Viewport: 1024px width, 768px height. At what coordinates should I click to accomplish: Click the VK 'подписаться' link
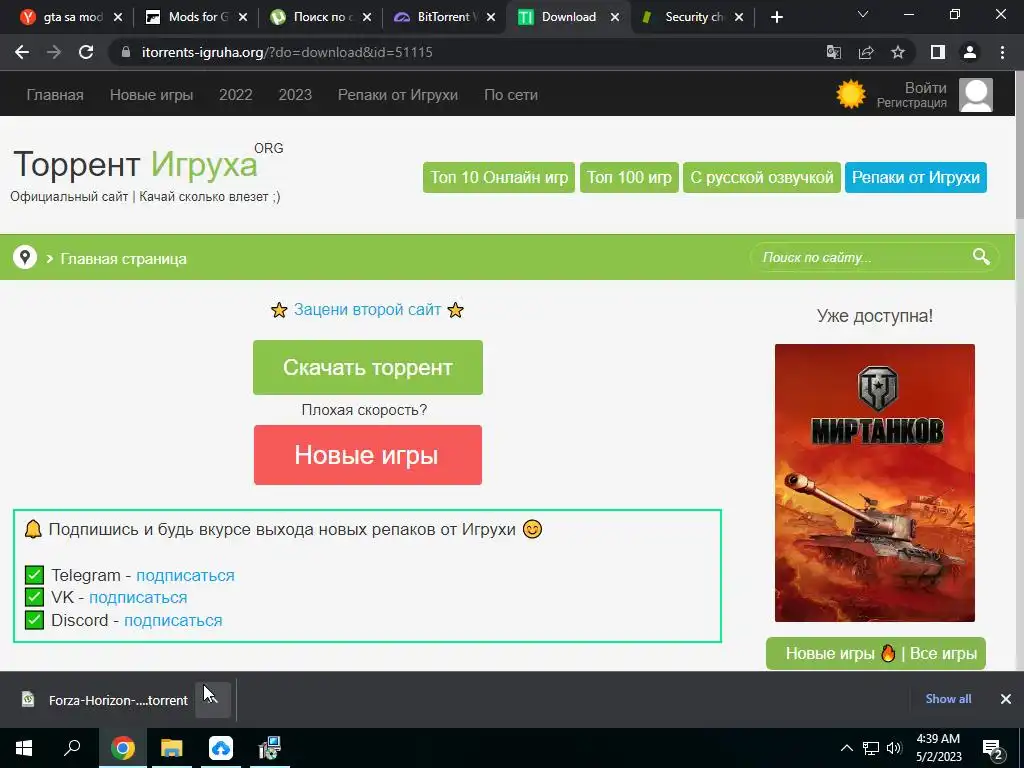[138, 598]
